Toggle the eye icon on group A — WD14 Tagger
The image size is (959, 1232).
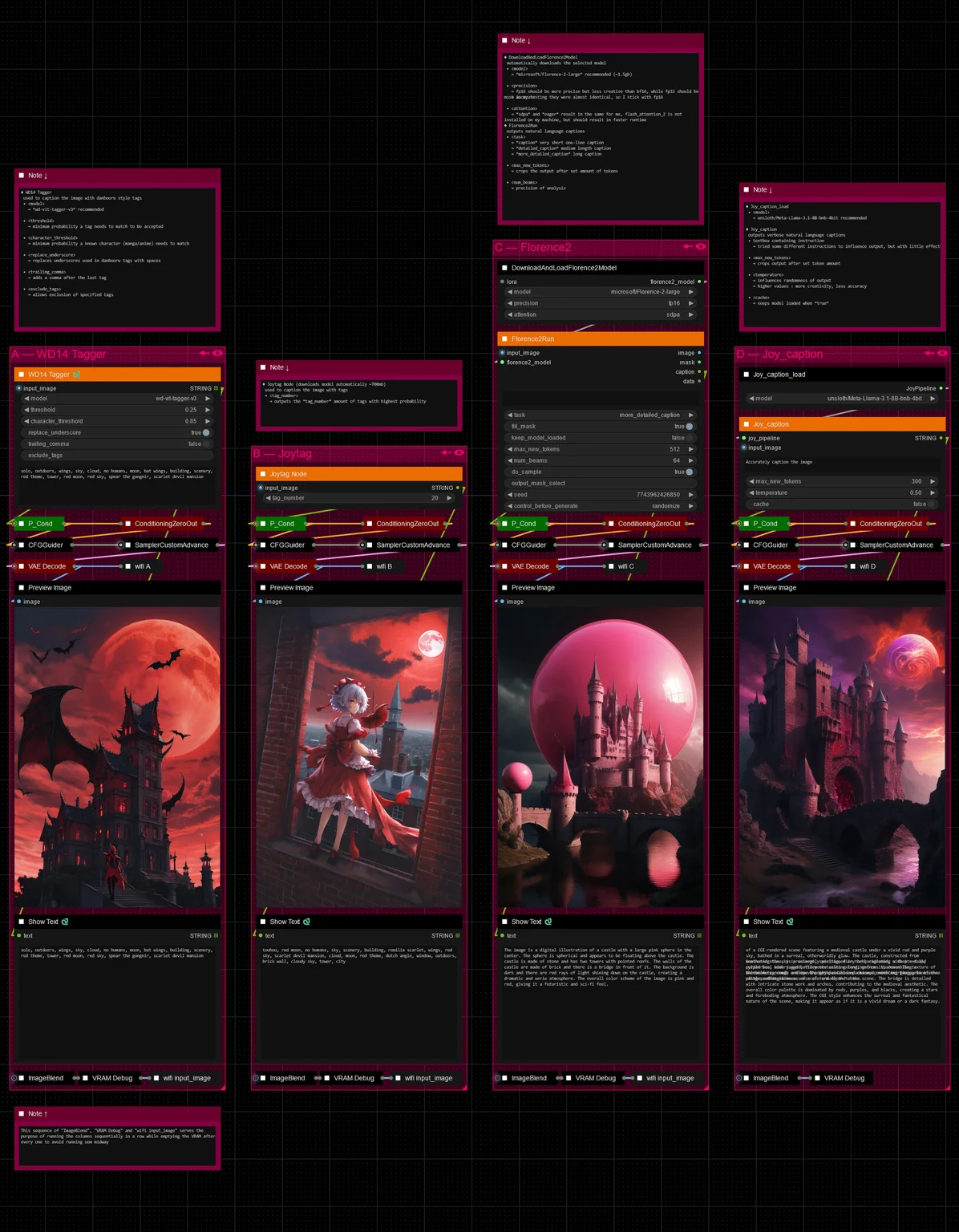pyautogui.click(x=217, y=353)
